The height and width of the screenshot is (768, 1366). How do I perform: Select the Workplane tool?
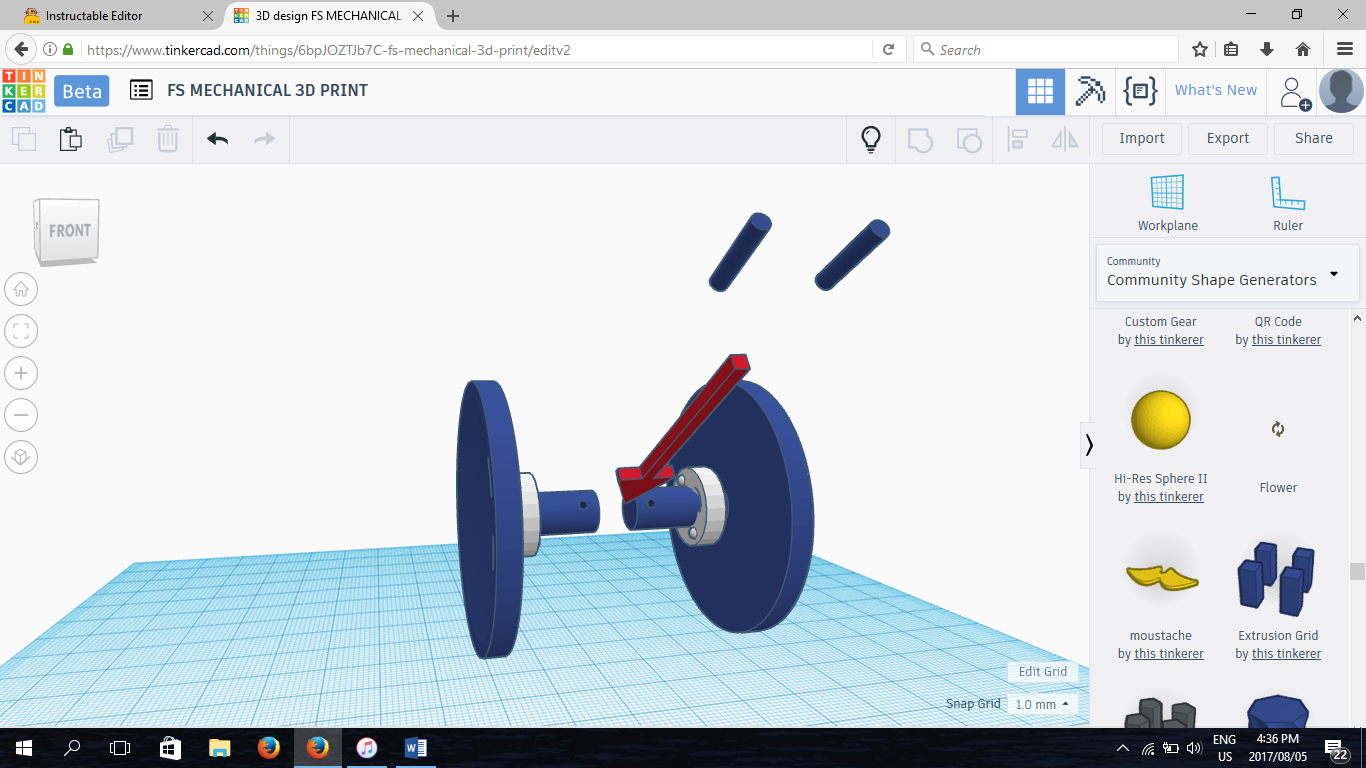point(1167,204)
